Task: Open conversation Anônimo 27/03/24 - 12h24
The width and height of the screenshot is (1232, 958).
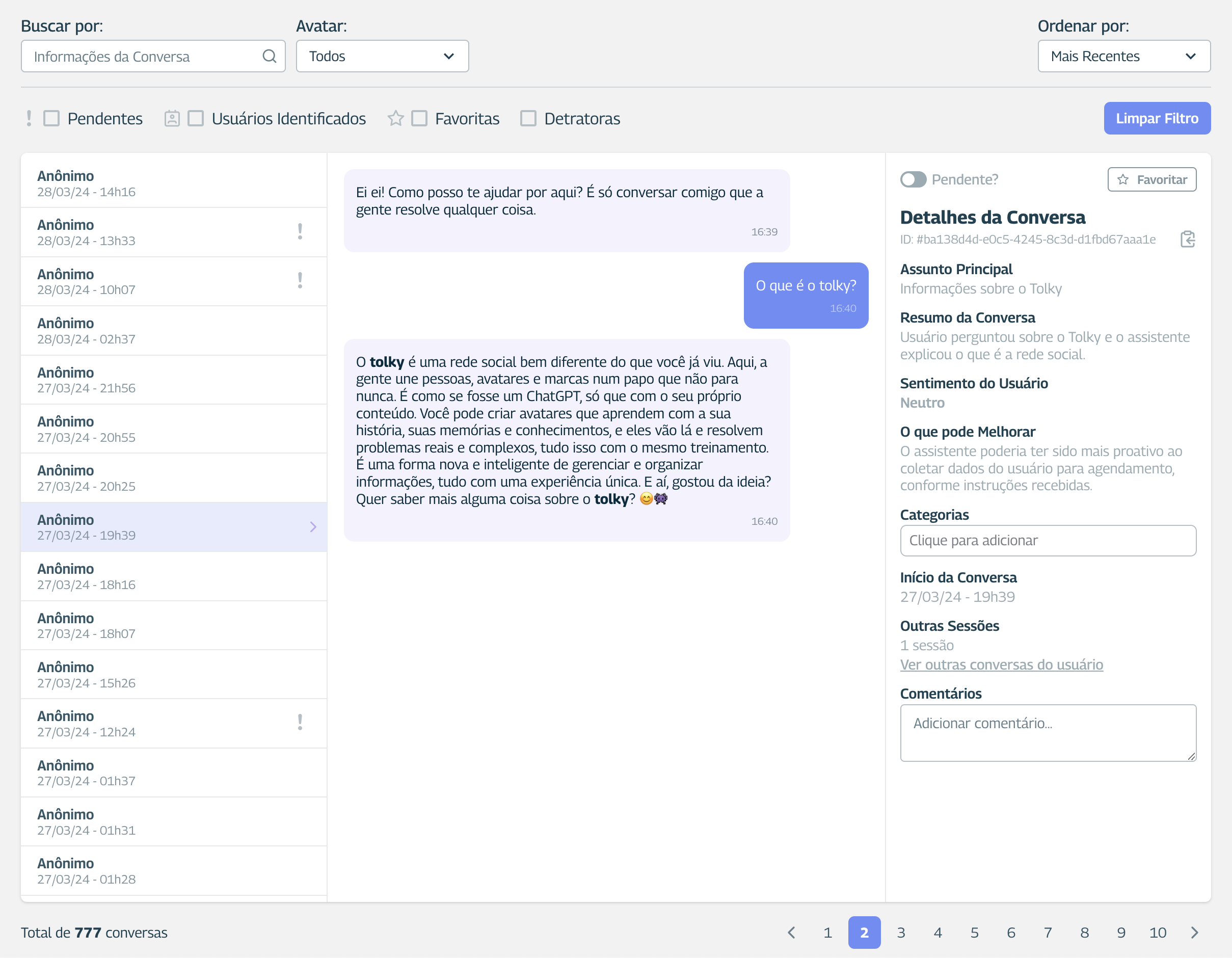Action: (x=174, y=723)
